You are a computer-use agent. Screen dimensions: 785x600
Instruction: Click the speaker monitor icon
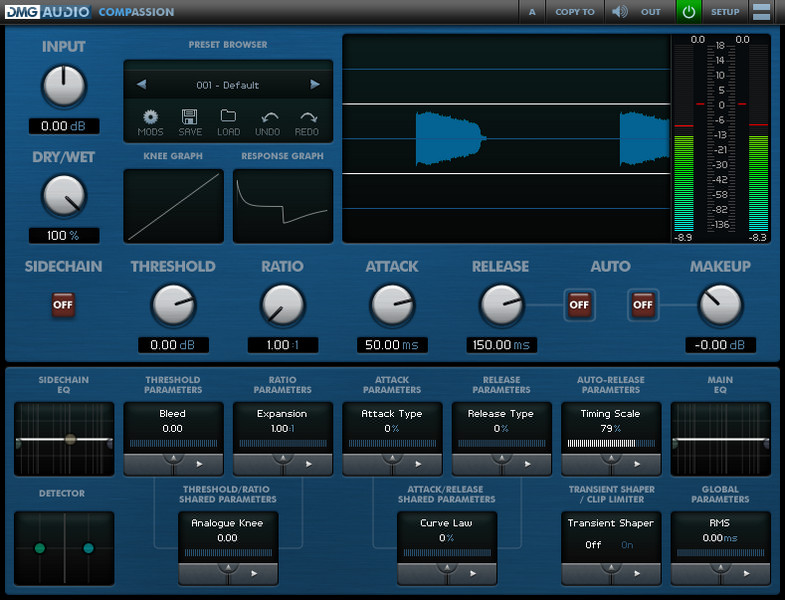click(620, 12)
